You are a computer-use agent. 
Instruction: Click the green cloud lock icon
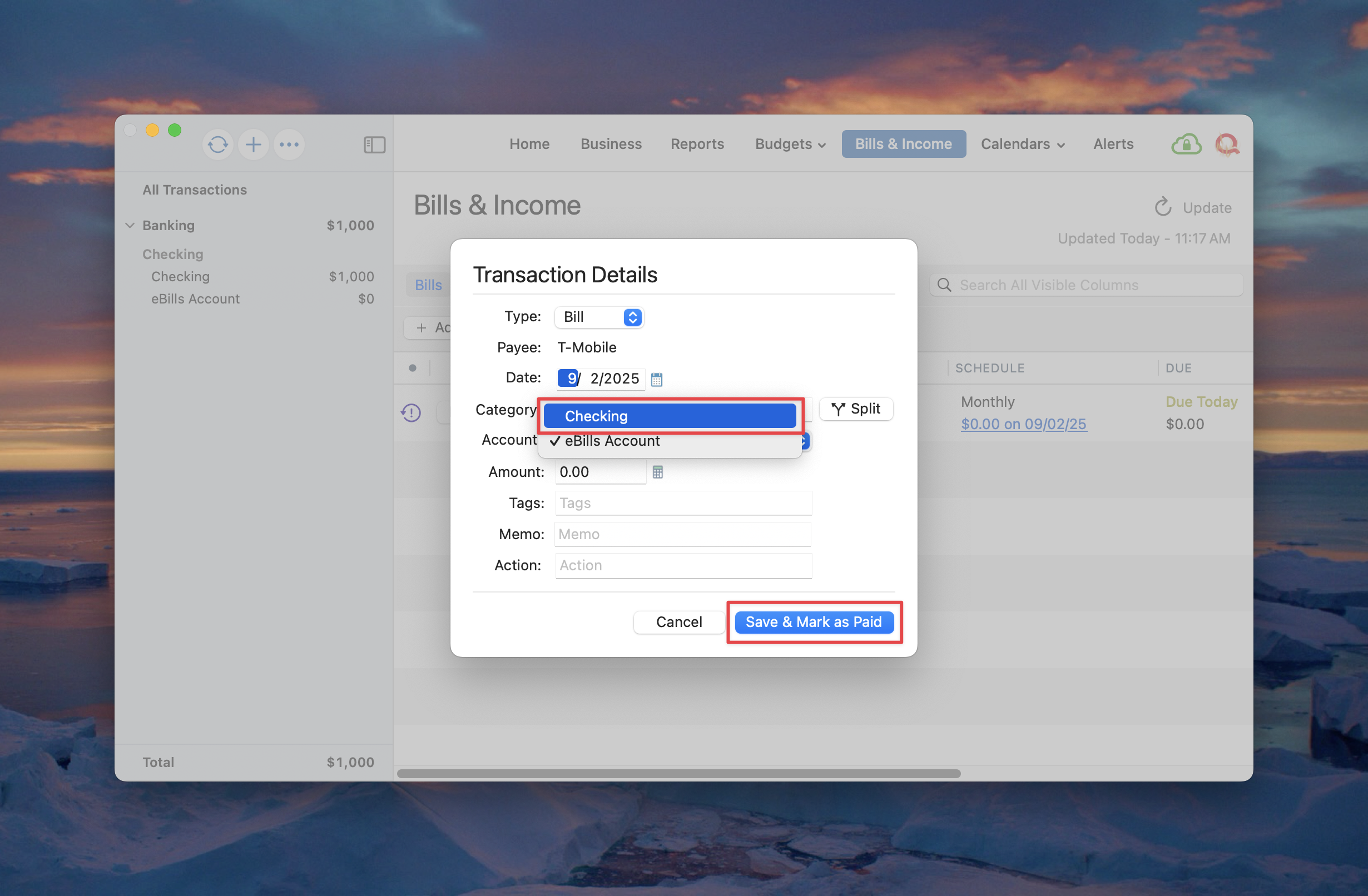click(1186, 143)
